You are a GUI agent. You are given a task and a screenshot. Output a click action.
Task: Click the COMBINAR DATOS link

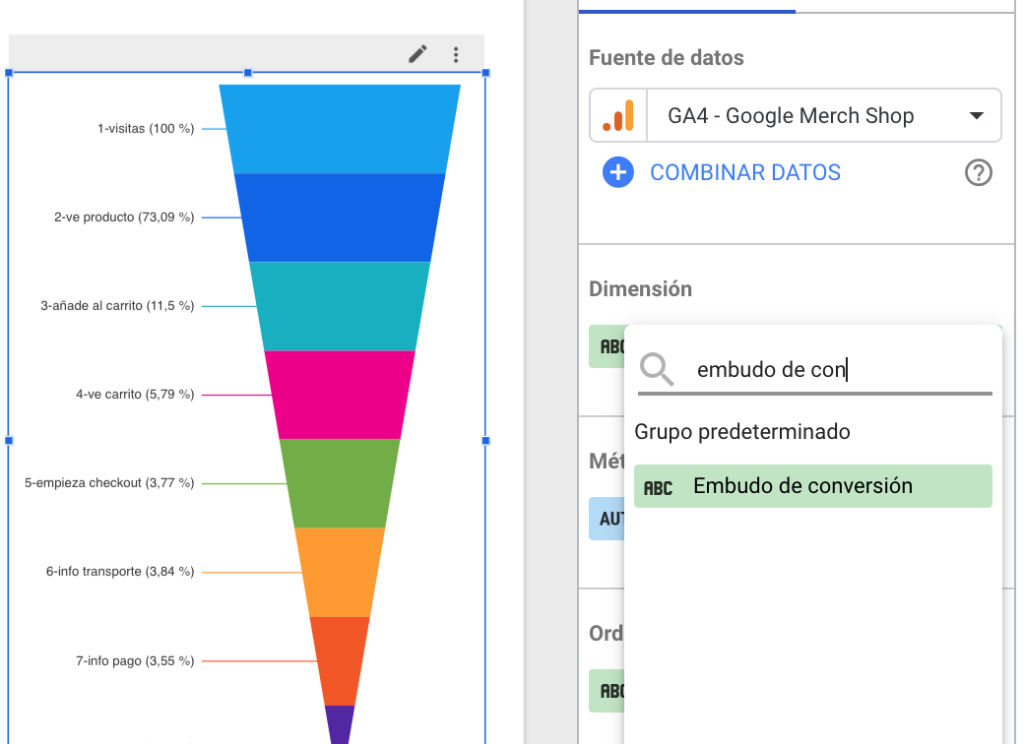point(745,172)
